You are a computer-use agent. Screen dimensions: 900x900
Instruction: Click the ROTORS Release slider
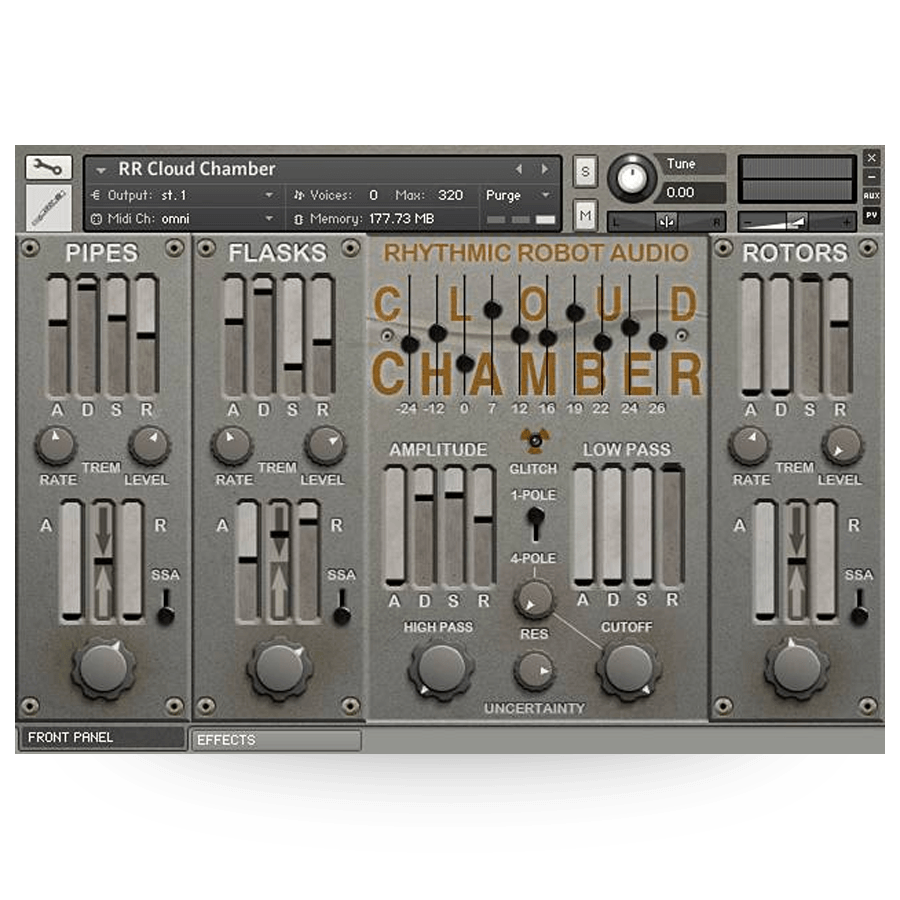pos(839,336)
